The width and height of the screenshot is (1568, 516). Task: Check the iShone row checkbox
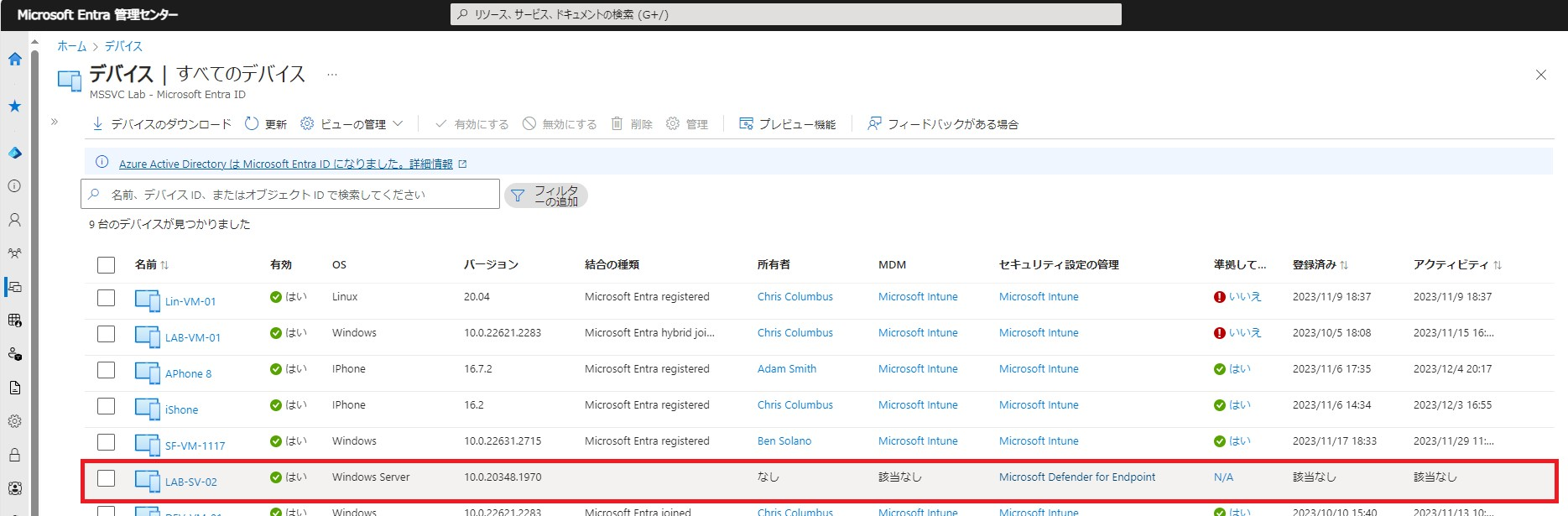[x=106, y=405]
